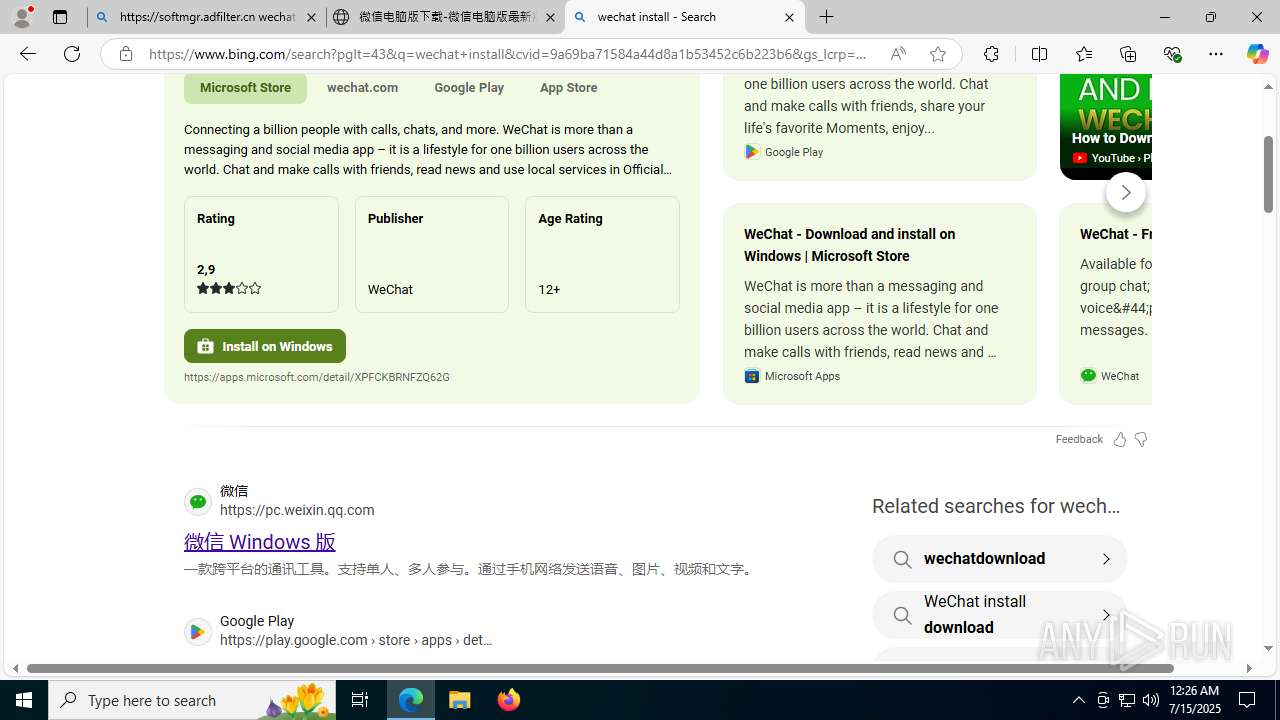This screenshot has width=1280, height=720.
Task: Click the Publisher WeChat card
Action: pyautogui.click(x=432, y=254)
